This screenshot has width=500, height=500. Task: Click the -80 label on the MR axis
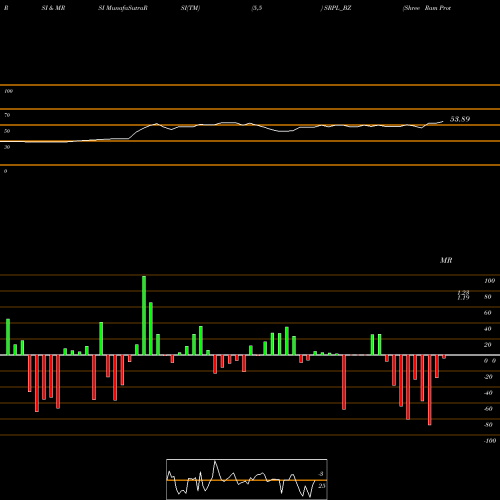point(488,425)
